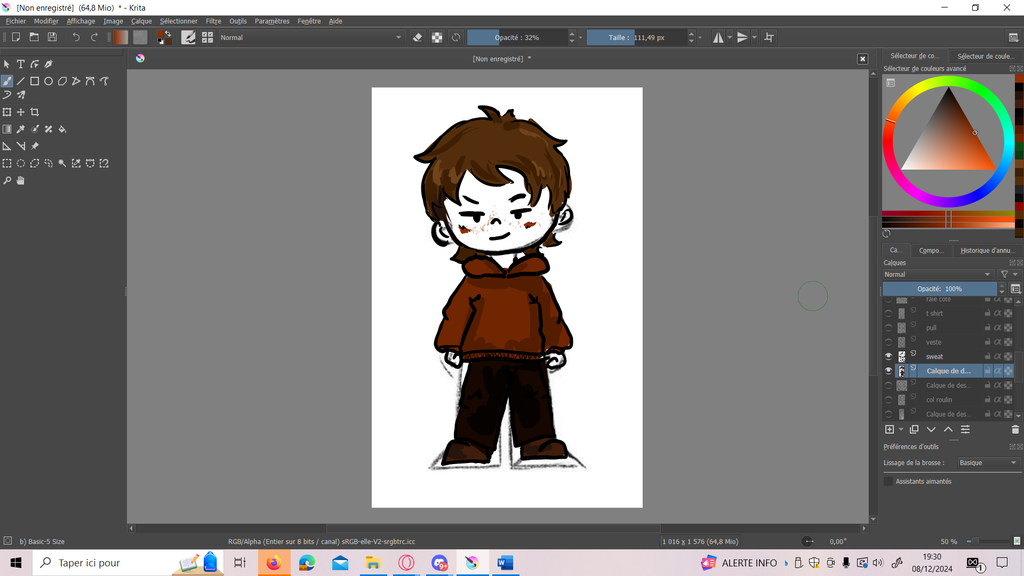This screenshot has width=1024, height=576.
Task: Select the Text tool in the toolbox
Action: [20, 64]
